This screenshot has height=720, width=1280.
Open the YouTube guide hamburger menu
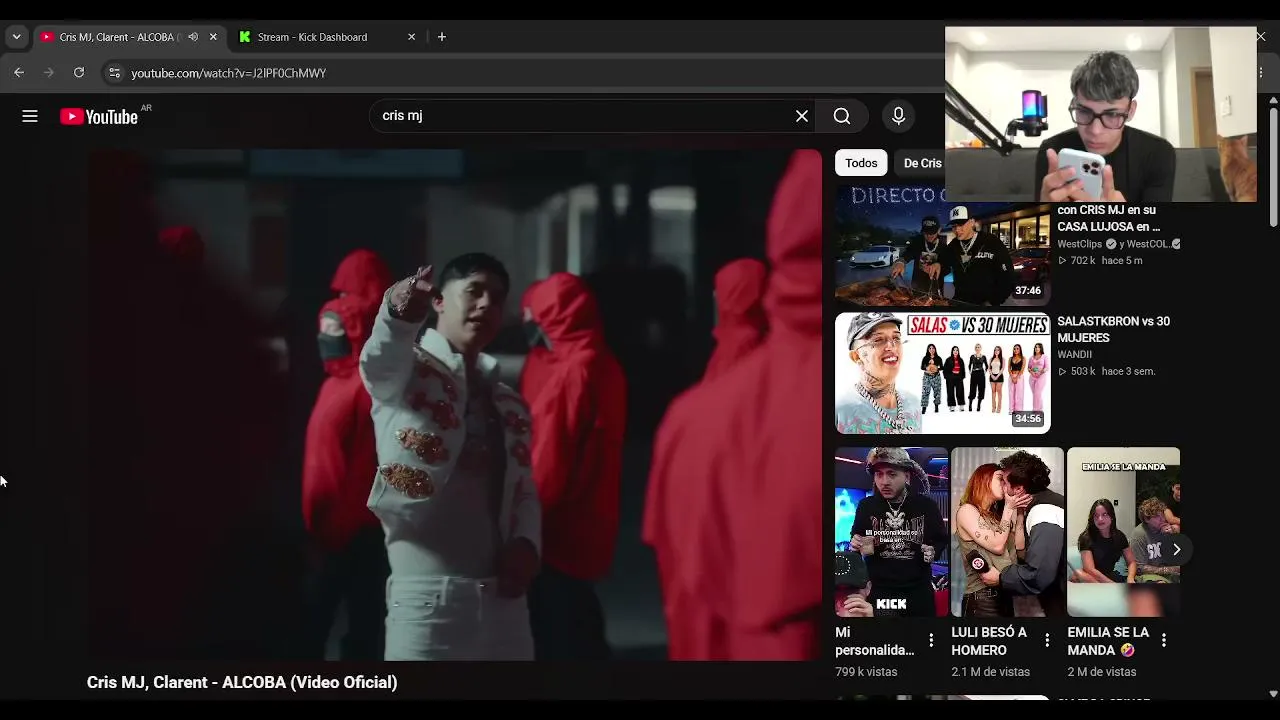30,116
